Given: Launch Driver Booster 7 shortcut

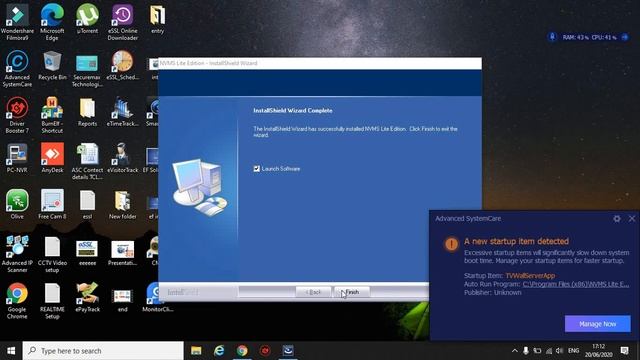Looking at the screenshot, I should (17, 115).
